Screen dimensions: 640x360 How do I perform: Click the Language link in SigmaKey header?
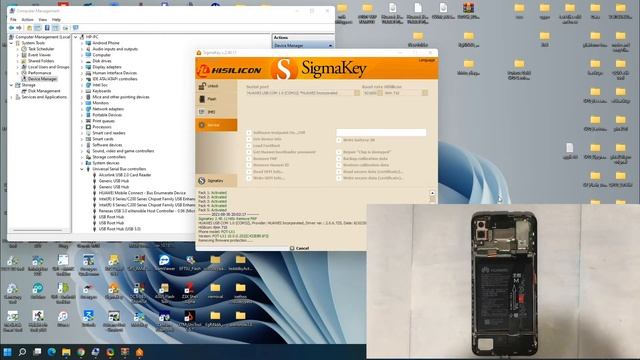[x=427, y=60]
